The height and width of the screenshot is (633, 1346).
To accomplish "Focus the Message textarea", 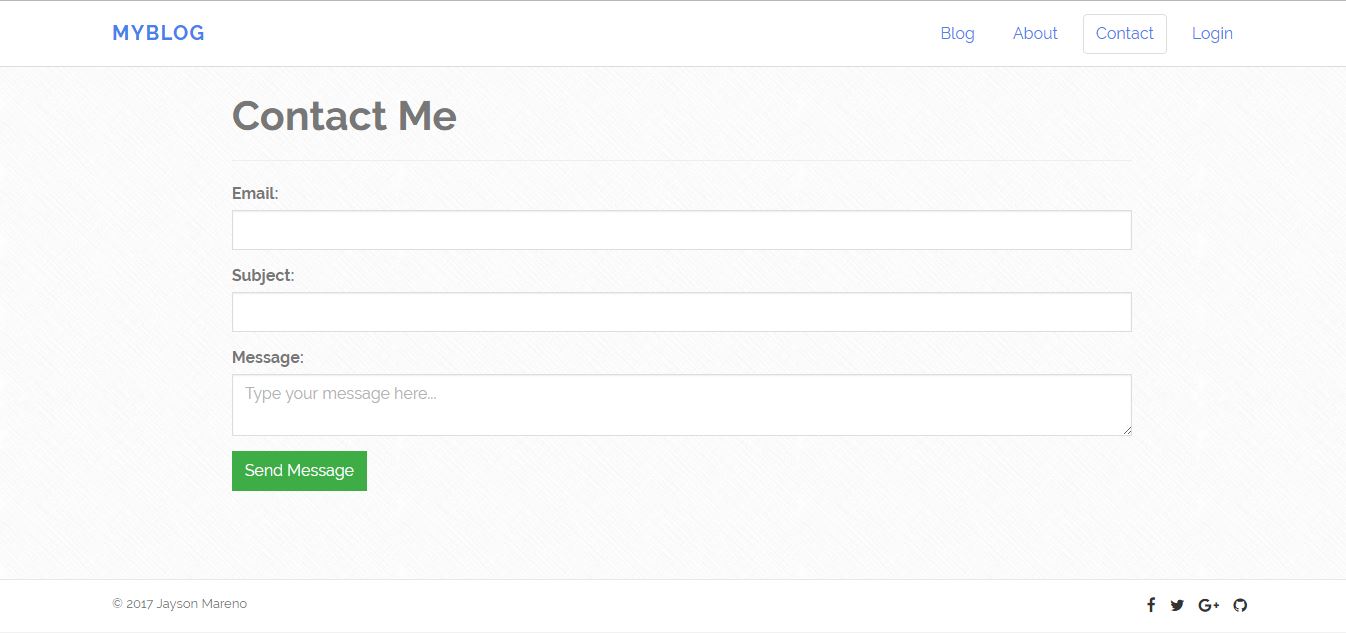I will coord(681,405).
